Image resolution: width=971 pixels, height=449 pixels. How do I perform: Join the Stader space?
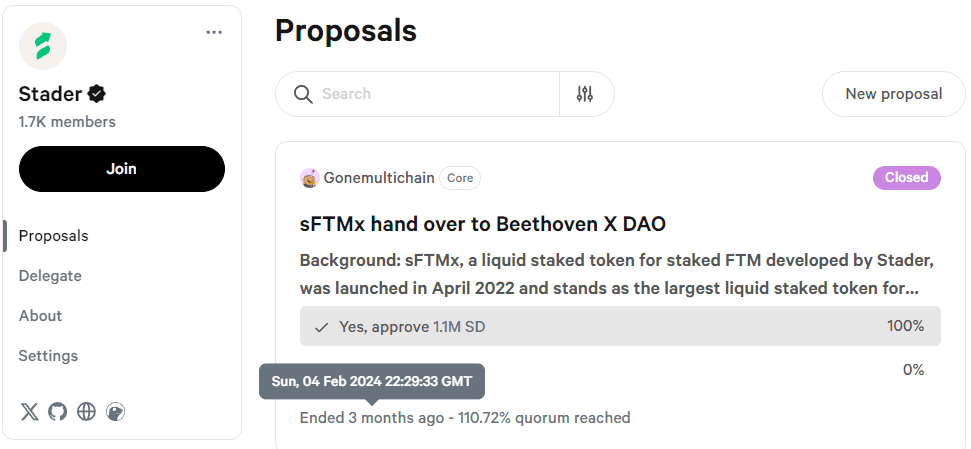pos(122,169)
